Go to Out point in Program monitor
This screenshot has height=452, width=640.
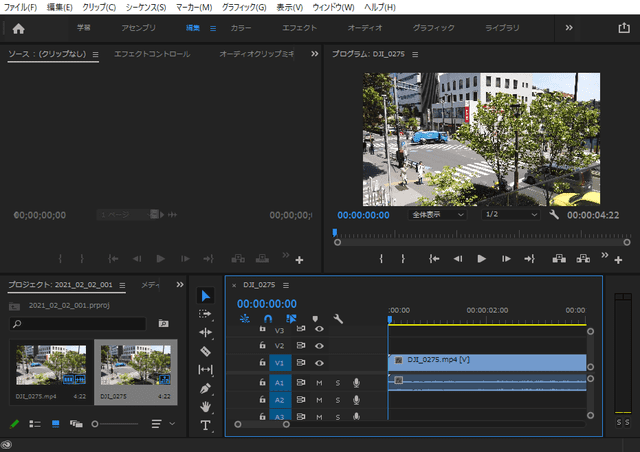point(529,258)
